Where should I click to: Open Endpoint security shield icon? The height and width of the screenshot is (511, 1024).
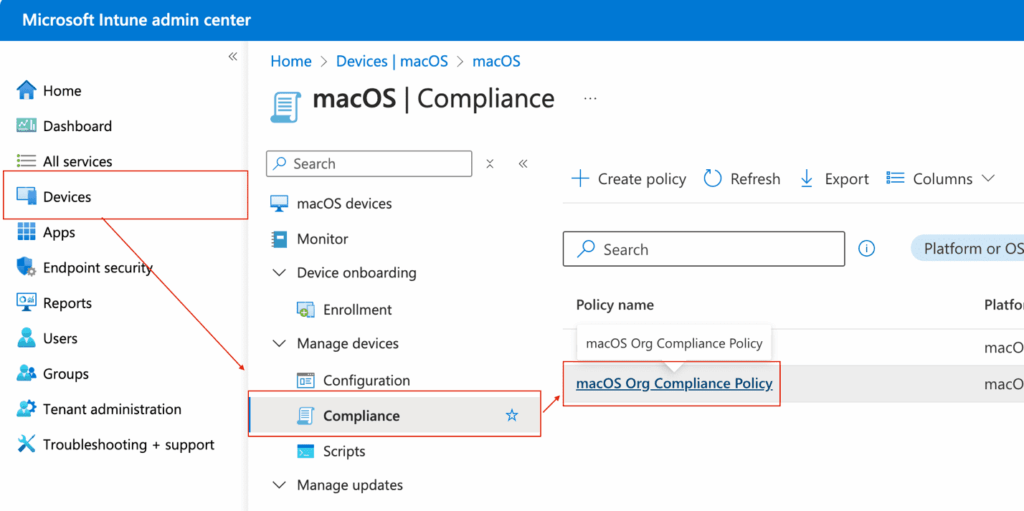(x=26, y=268)
